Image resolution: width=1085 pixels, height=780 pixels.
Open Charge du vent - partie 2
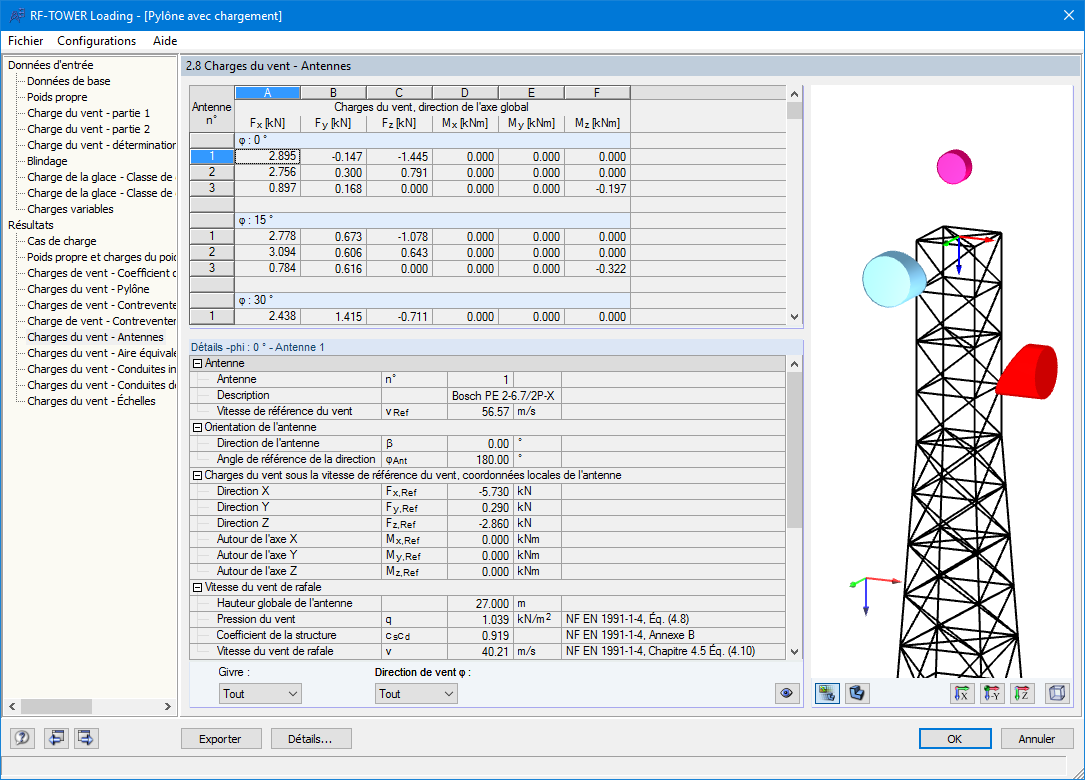point(89,129)
